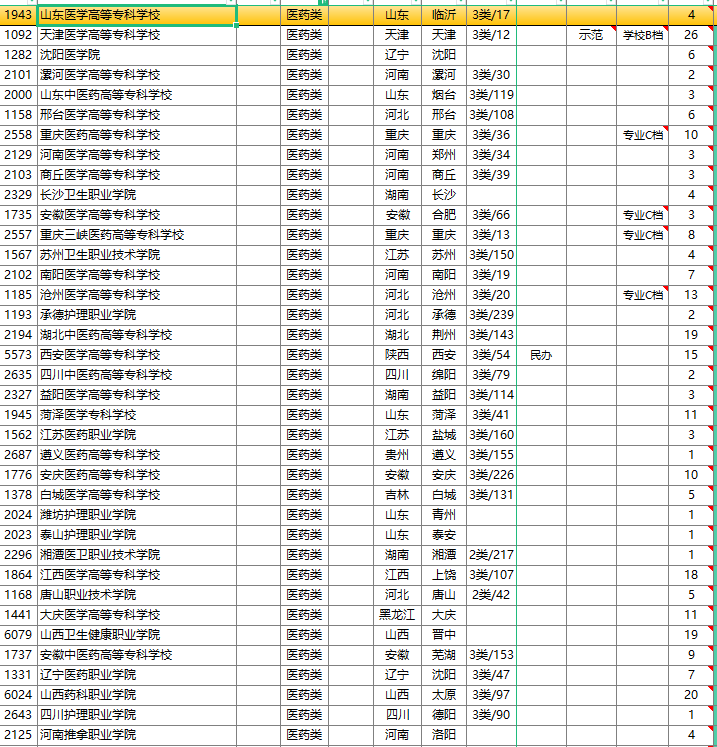Image resolution: width=717 pixels, height=747 pixels.
Task: Click the 益阳医学高等专科学校 cell
Action: 137,395
